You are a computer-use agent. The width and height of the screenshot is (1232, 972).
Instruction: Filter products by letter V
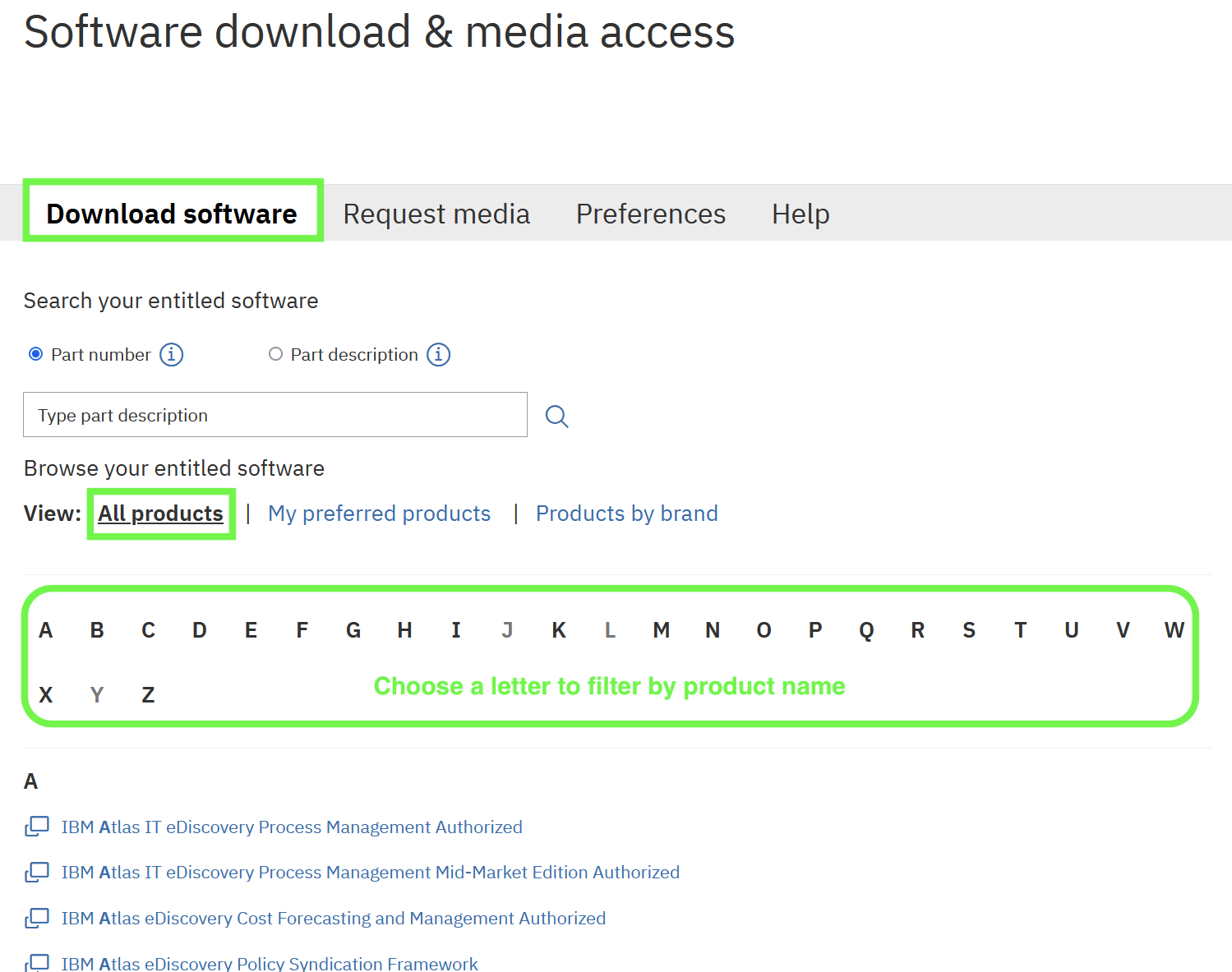pos(1123,630)
